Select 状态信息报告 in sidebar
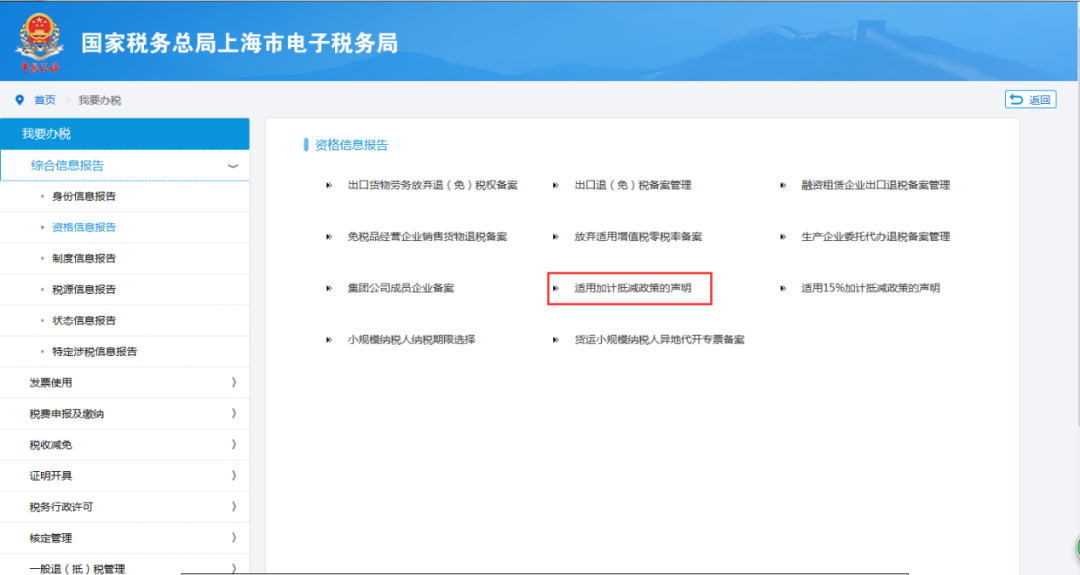 pyautogui.click(x=84, y=320)
